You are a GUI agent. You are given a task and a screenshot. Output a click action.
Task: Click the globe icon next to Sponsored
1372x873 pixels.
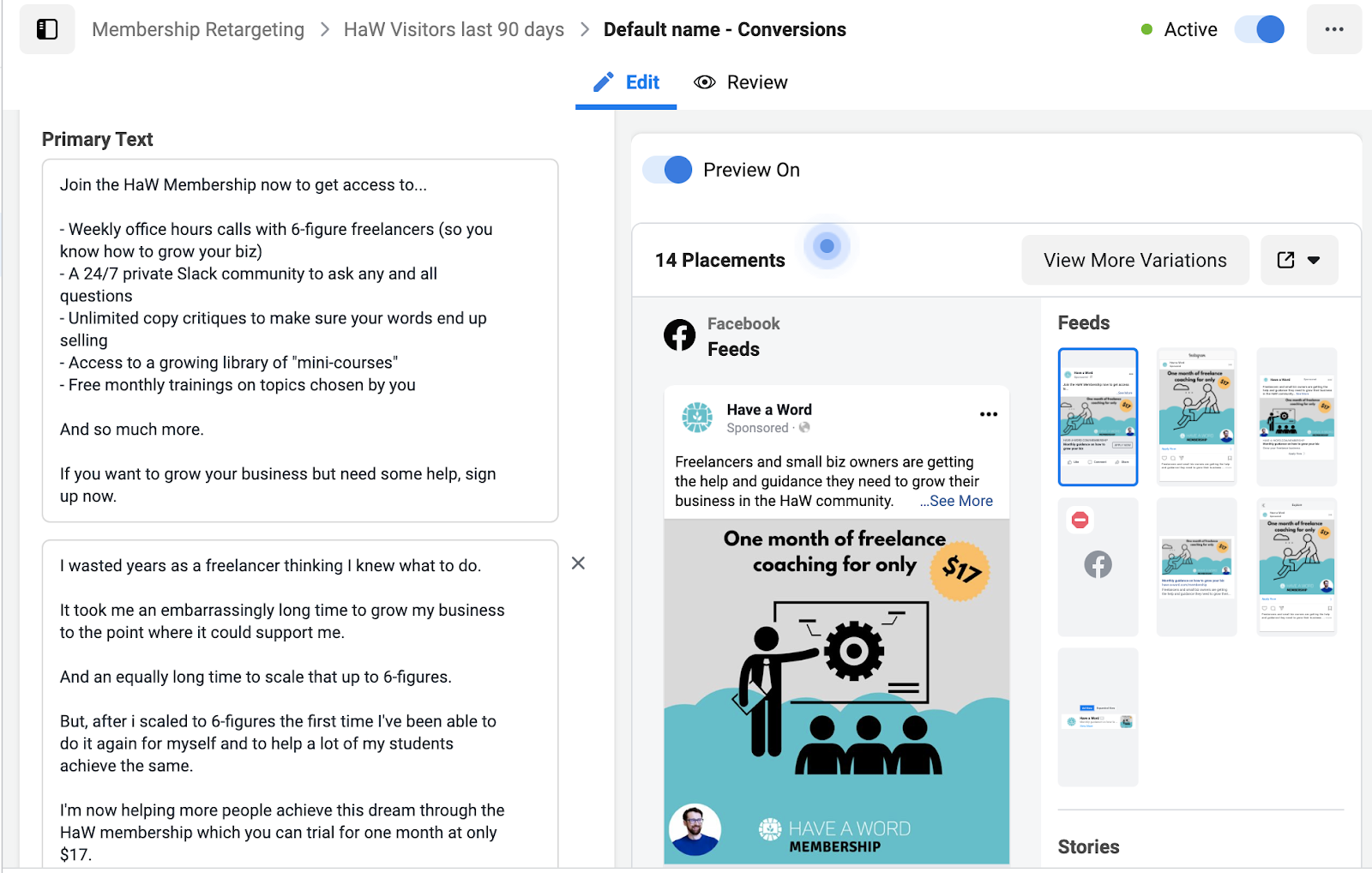click(x=804, y=427)
